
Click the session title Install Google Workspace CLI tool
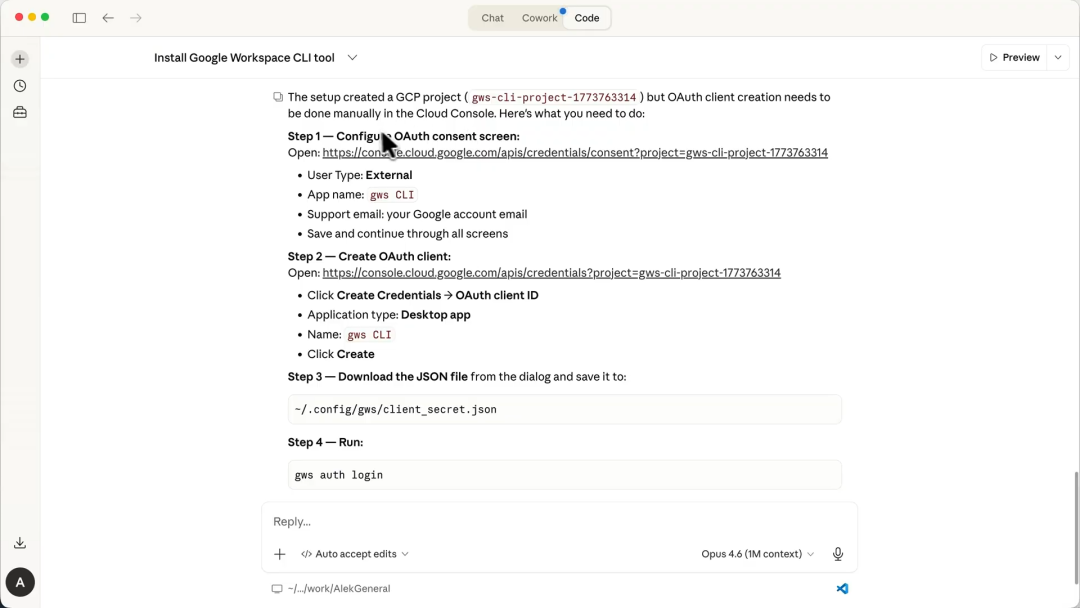tap(245, 58)
